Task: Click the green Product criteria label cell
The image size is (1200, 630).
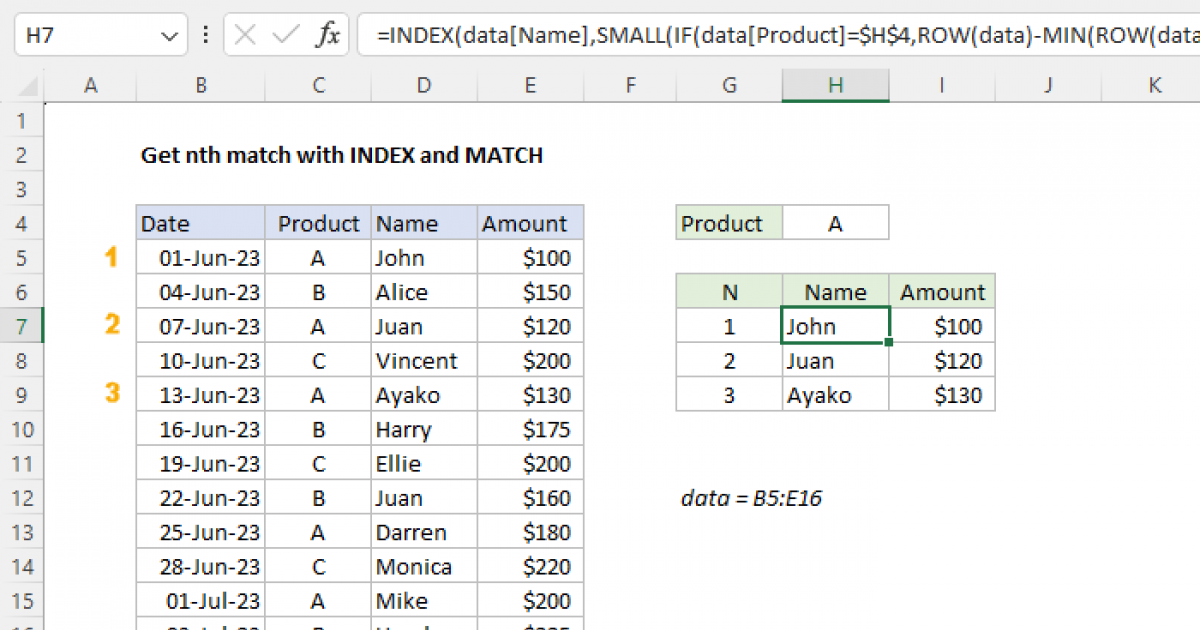Action: tap(728, 222)
